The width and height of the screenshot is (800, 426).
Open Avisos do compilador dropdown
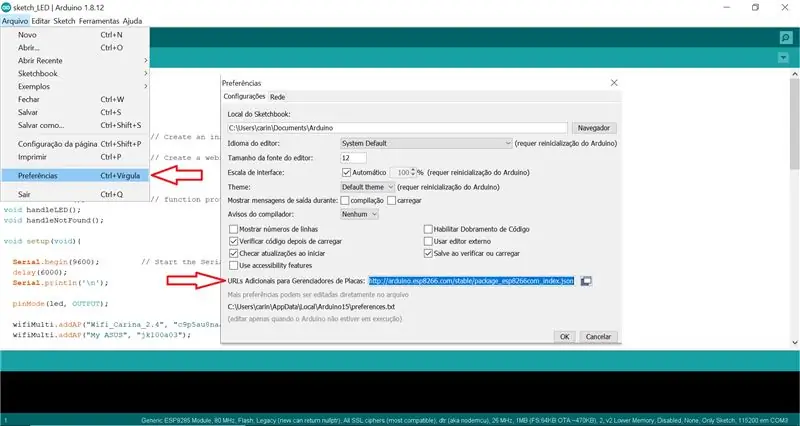pyautogui.click(x=359, y=214)
